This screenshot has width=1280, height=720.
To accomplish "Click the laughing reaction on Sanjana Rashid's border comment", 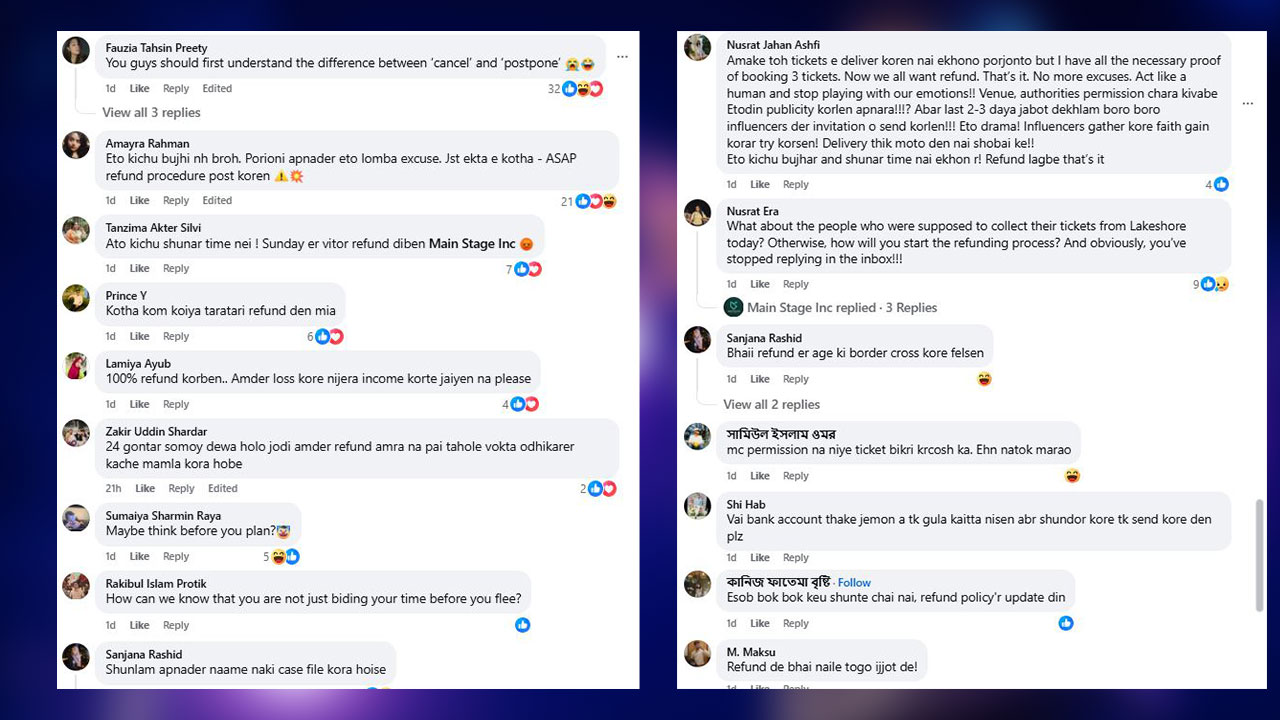I will click(x=985, y=379).
